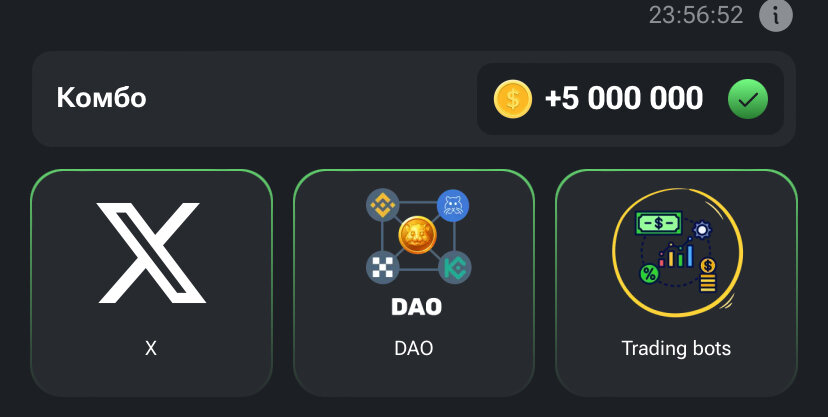The height and width of the screenshot is (417, 828).
Task: Click the KuCoin icon in DAO graphic
Action: (454, 268)
